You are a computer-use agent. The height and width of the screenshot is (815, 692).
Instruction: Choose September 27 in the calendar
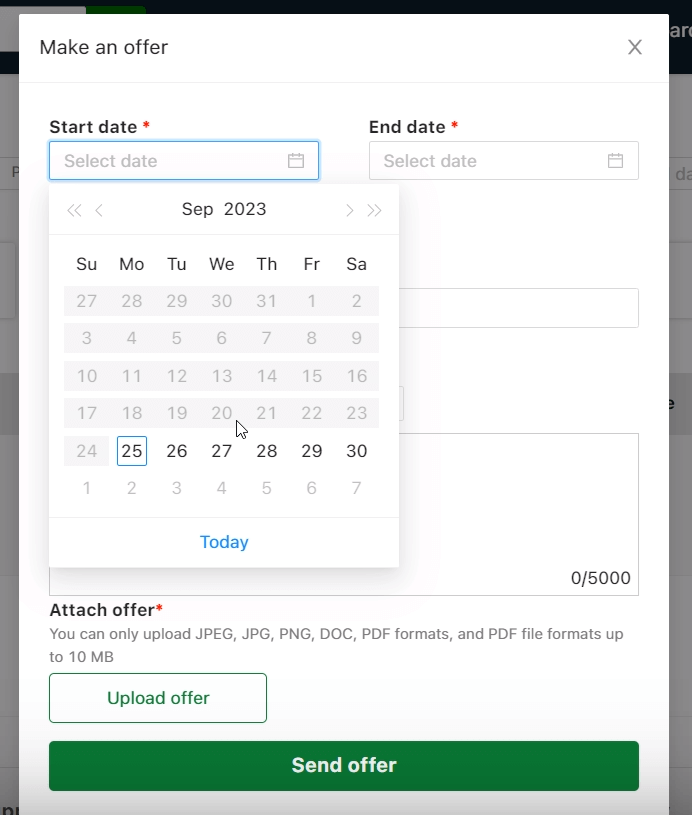[222, 451]
